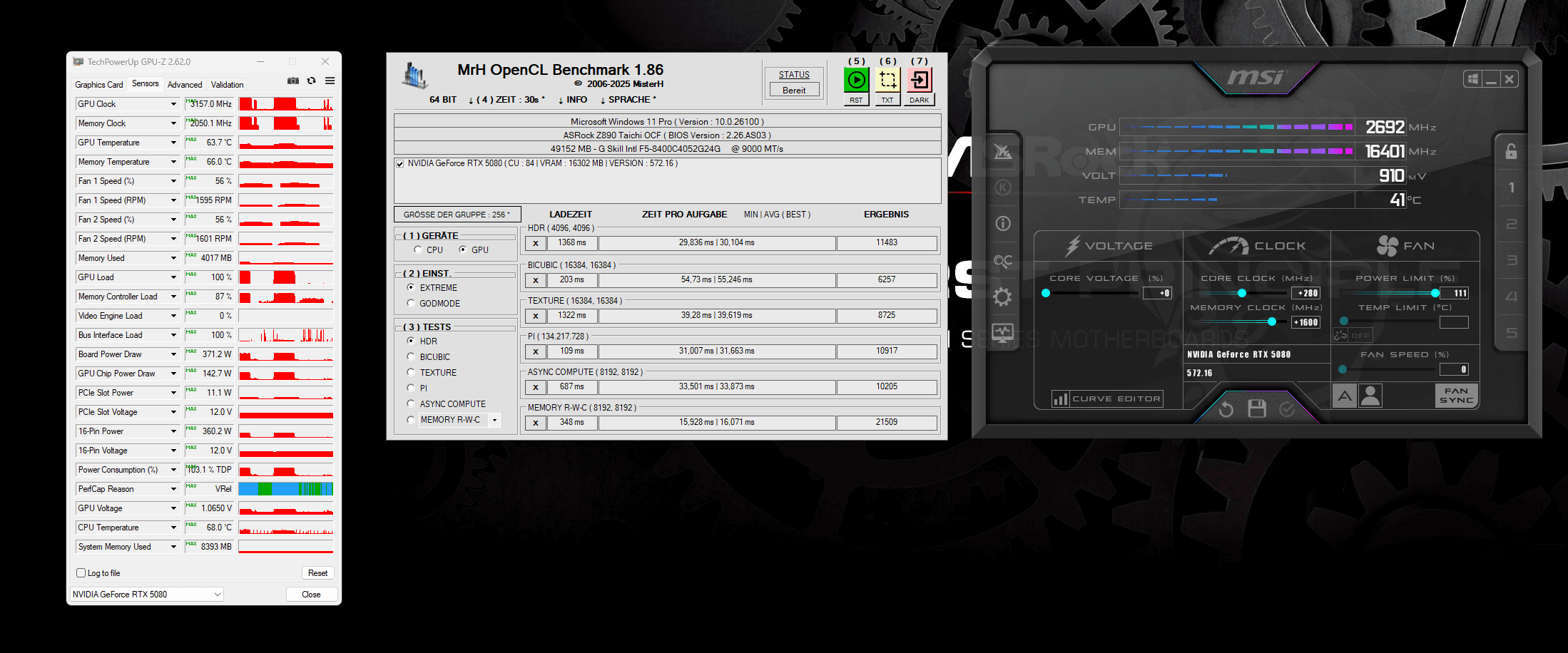Open Afterburner hardware monitor window
This screenshot has height=653, width=1568.
(x=1003, y=333)
